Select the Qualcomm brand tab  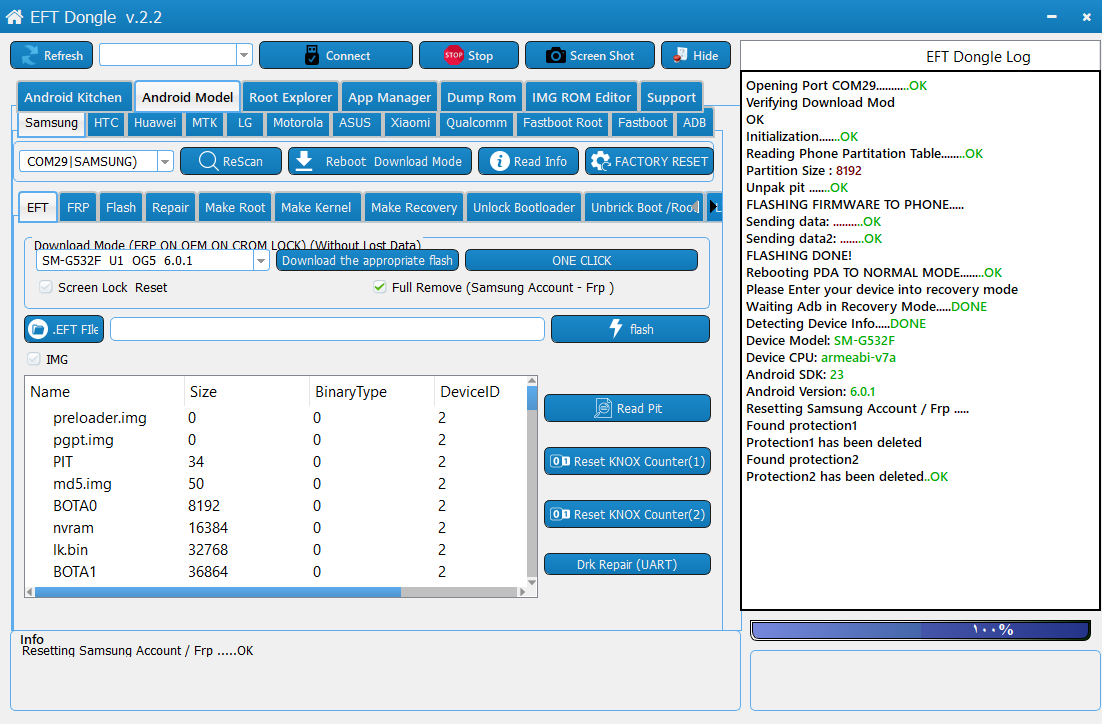tap(477, 123)
